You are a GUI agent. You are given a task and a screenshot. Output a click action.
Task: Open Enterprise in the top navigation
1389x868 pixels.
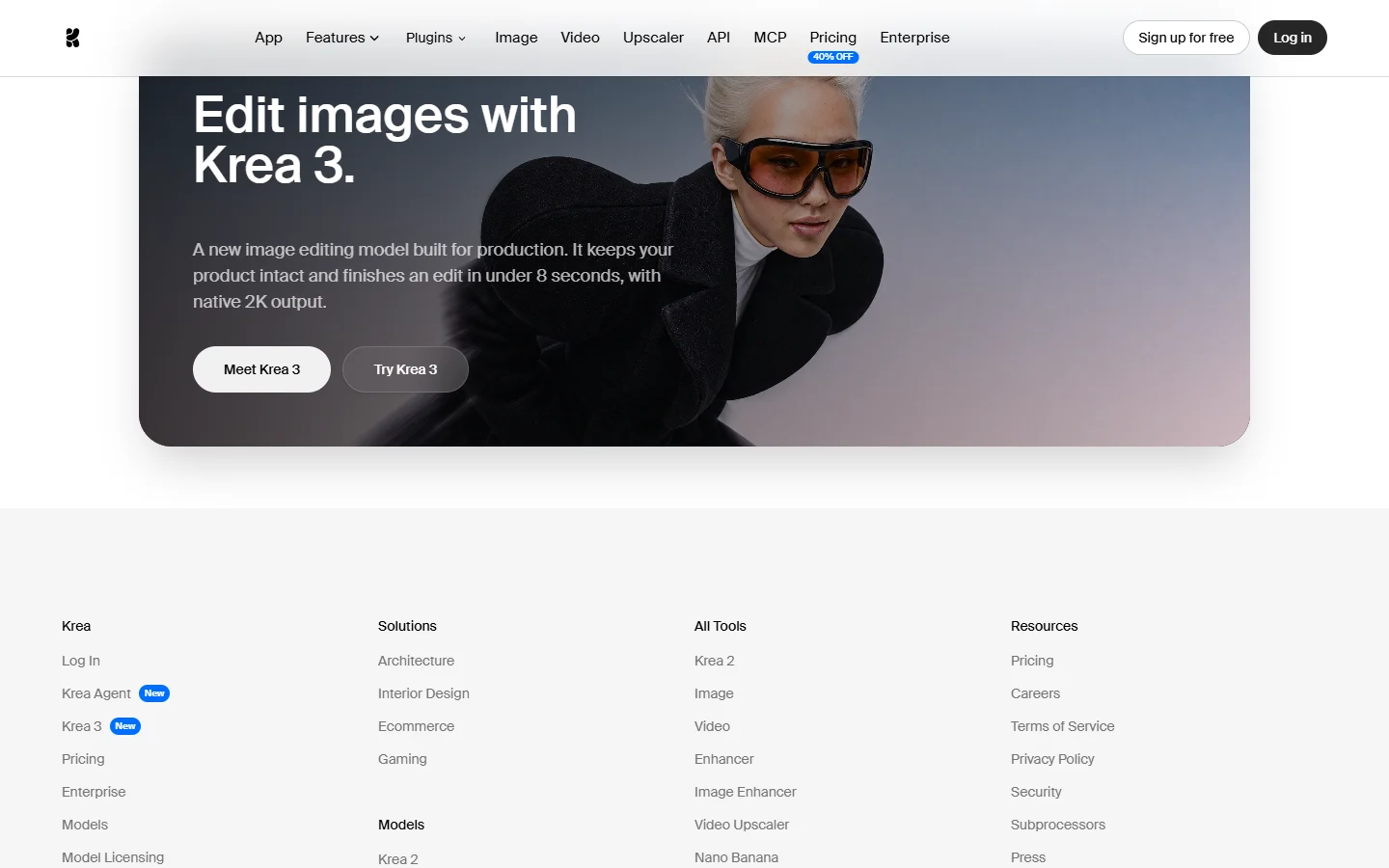[x=914, y=38]
